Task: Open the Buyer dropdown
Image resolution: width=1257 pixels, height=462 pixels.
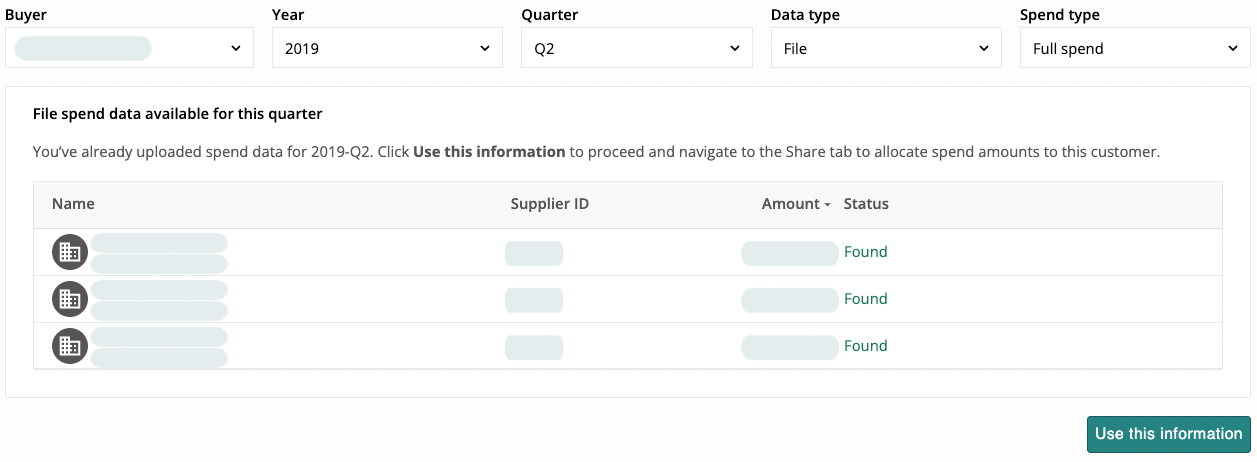Action: 129,48
